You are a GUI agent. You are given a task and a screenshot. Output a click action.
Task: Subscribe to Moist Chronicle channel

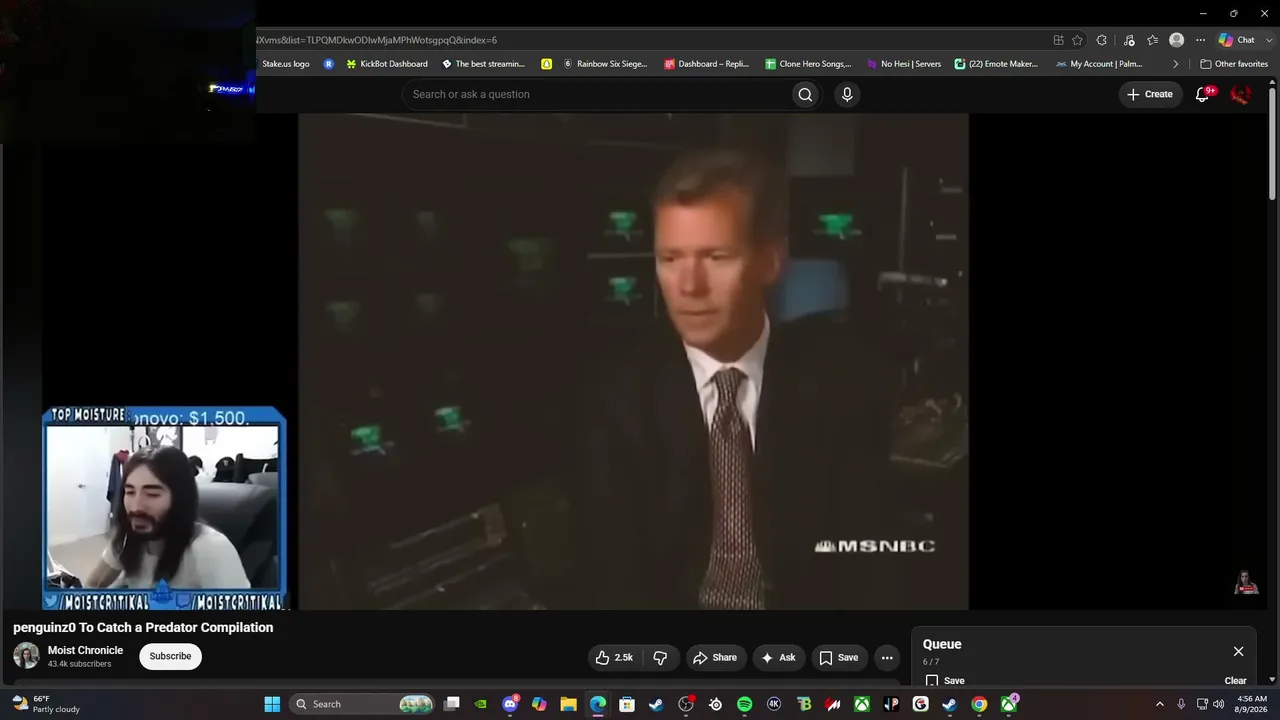pos(170,656)
